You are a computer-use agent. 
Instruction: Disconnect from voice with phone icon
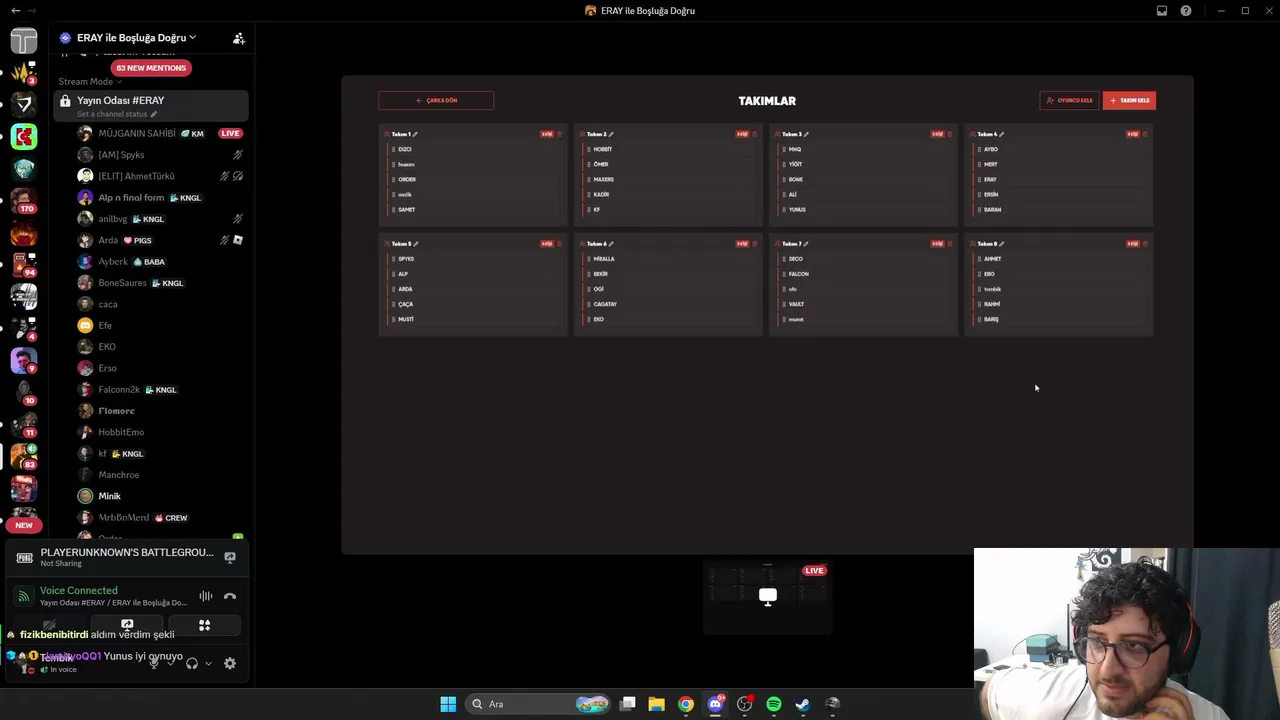(x=230, y=596)
